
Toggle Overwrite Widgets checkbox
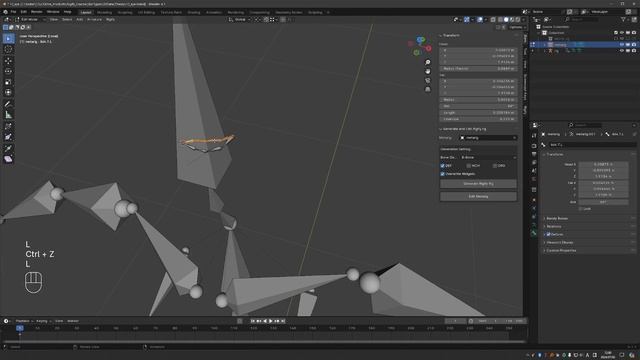point(442,174)
